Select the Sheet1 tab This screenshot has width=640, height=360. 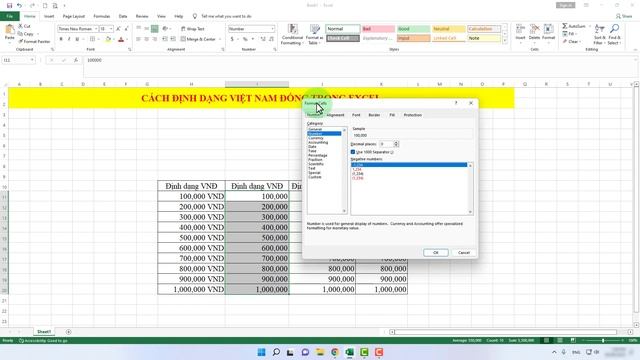(x=44, y=332)
